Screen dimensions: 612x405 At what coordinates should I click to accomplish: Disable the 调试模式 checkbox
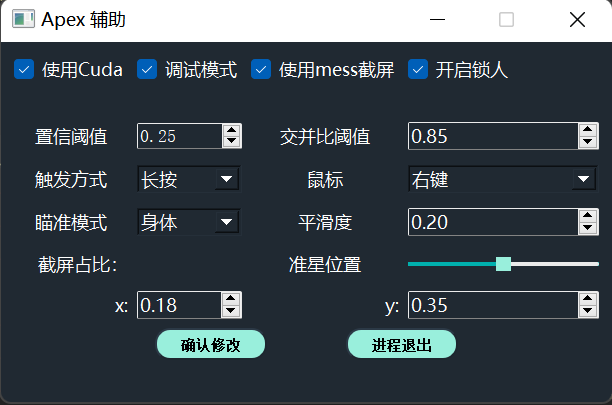[x=147, y=69]
